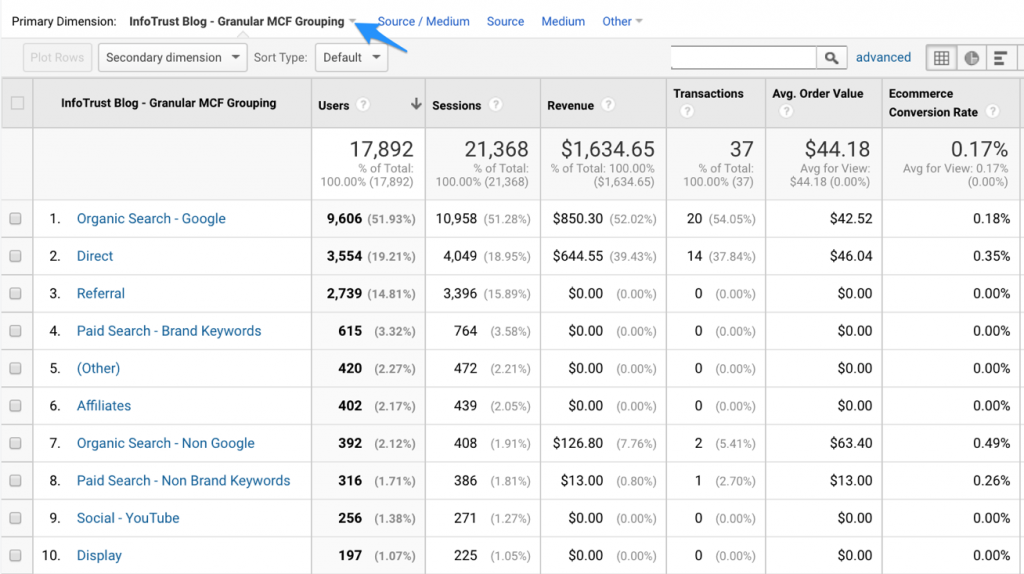Toggle the select-all checkbox in table header
This screenshot has height=574, width=1024.
point(16,103)
